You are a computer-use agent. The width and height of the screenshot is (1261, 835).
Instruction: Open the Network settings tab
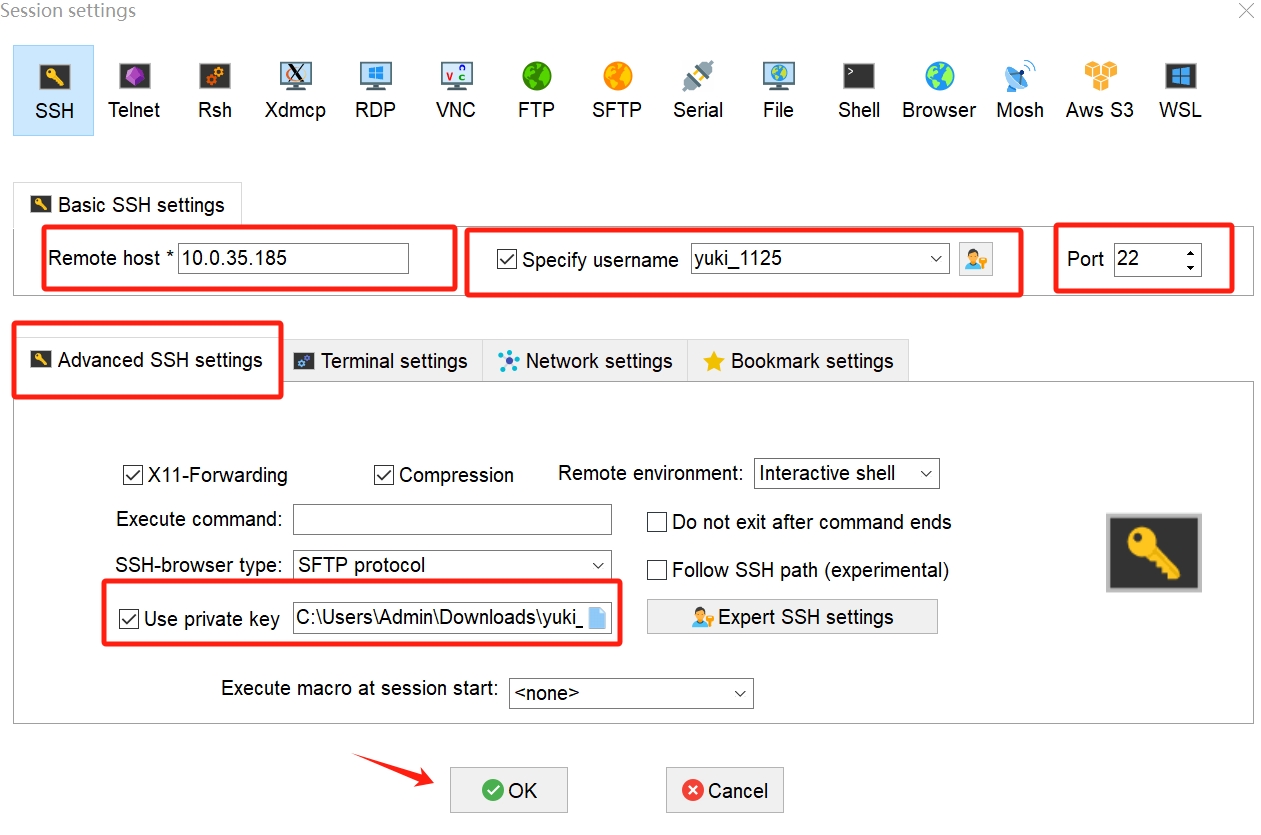click(x=585, y=361)
